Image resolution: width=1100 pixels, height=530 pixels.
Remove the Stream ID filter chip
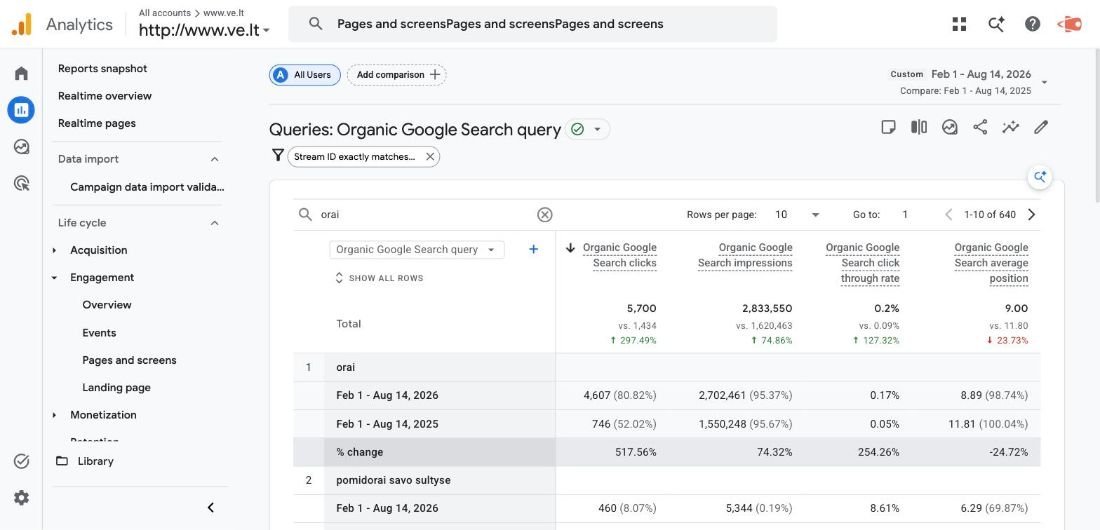[430, 157]
